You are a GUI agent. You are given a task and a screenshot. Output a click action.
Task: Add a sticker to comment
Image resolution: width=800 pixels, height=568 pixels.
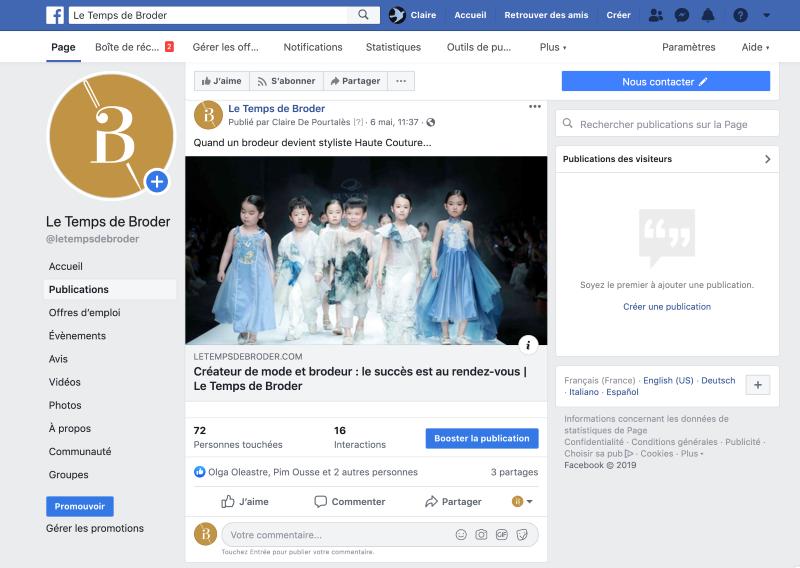tap(522, 535)
